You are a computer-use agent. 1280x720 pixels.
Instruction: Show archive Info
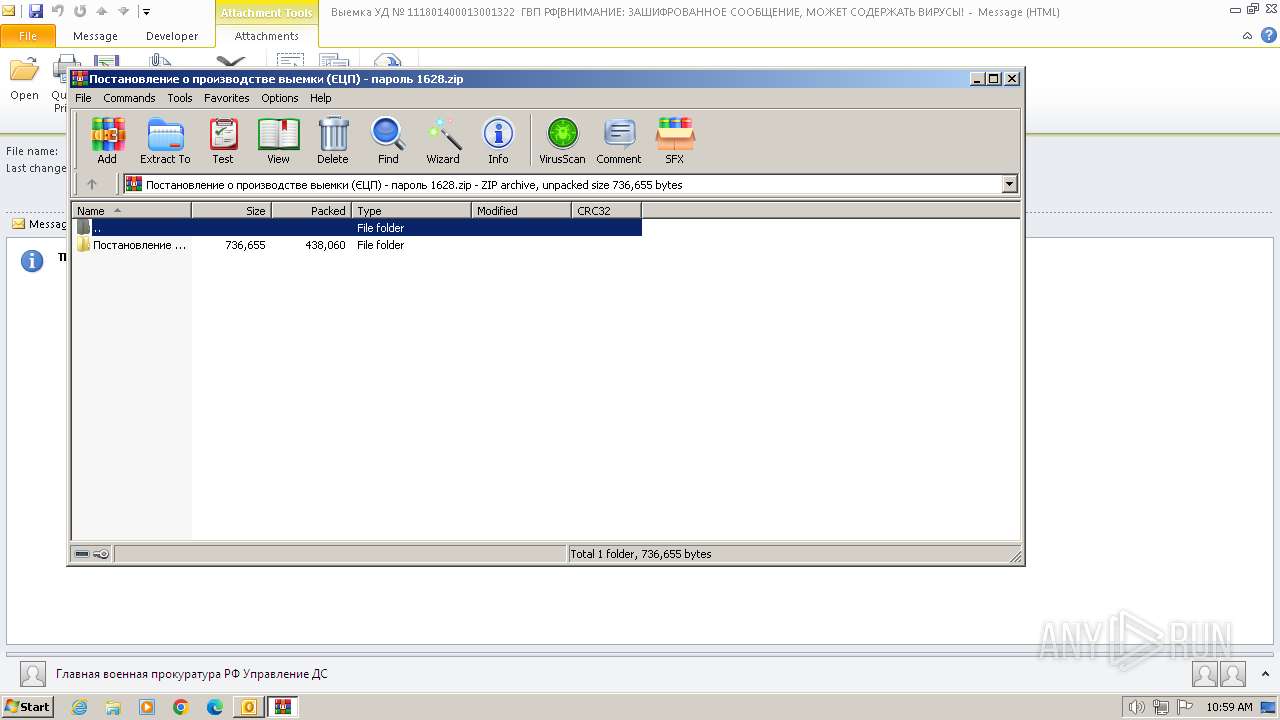point(498,140)
